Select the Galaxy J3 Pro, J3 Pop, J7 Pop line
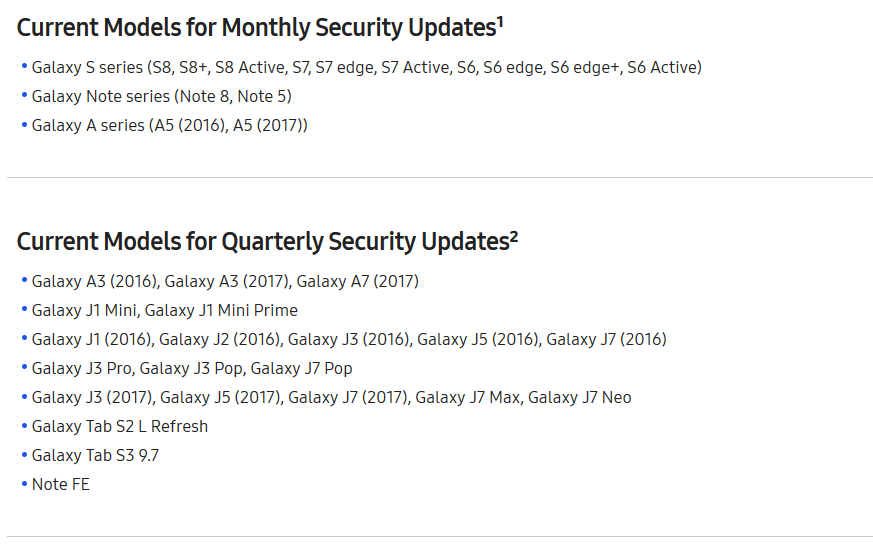The image size is (873, 560). [192, 368]
